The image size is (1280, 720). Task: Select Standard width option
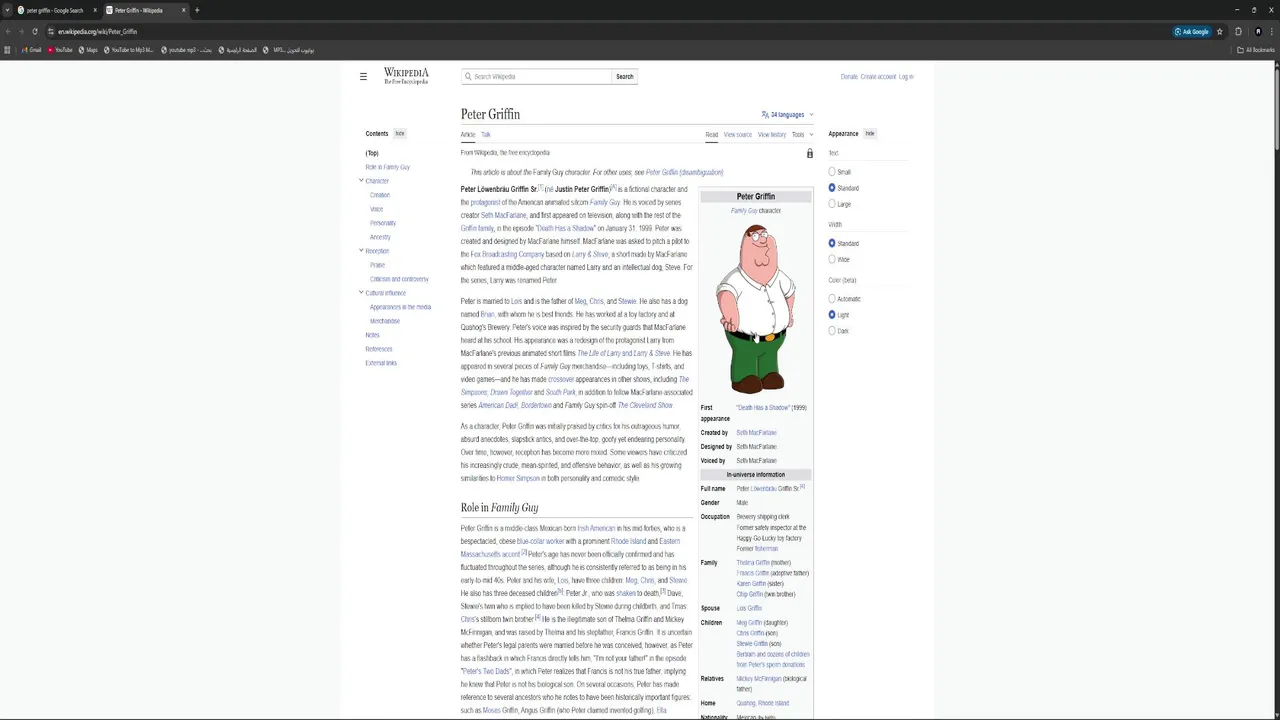(x=832, y=243)
